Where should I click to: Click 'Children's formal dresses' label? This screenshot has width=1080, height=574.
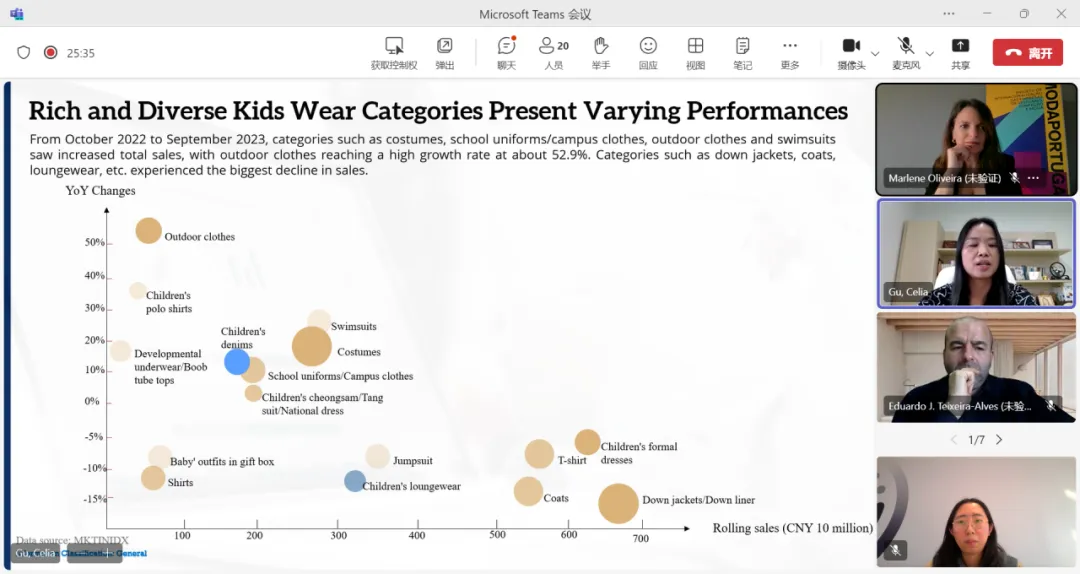click(x=638, y=453)
